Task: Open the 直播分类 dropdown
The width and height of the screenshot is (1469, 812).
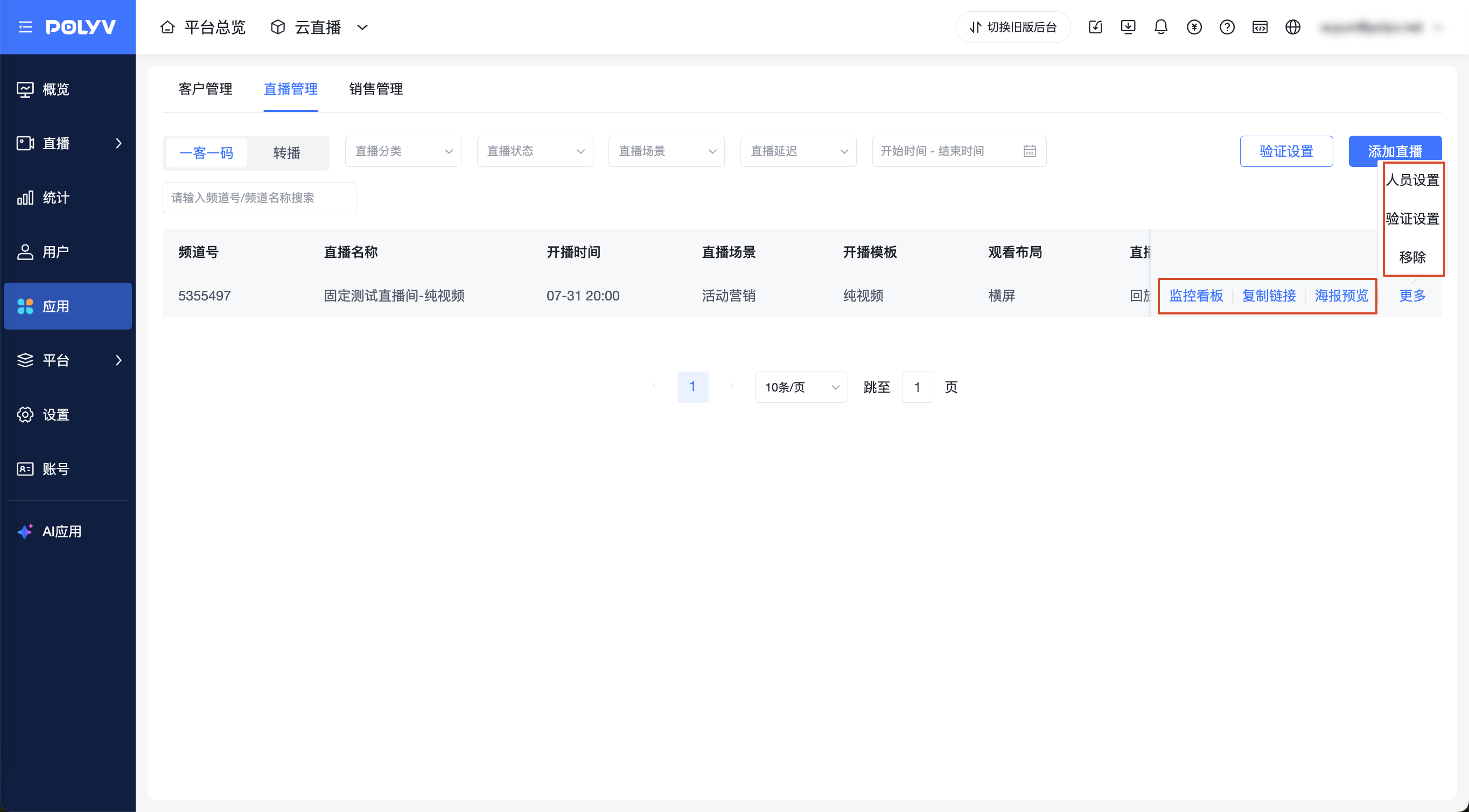Action: click(403, 151)
